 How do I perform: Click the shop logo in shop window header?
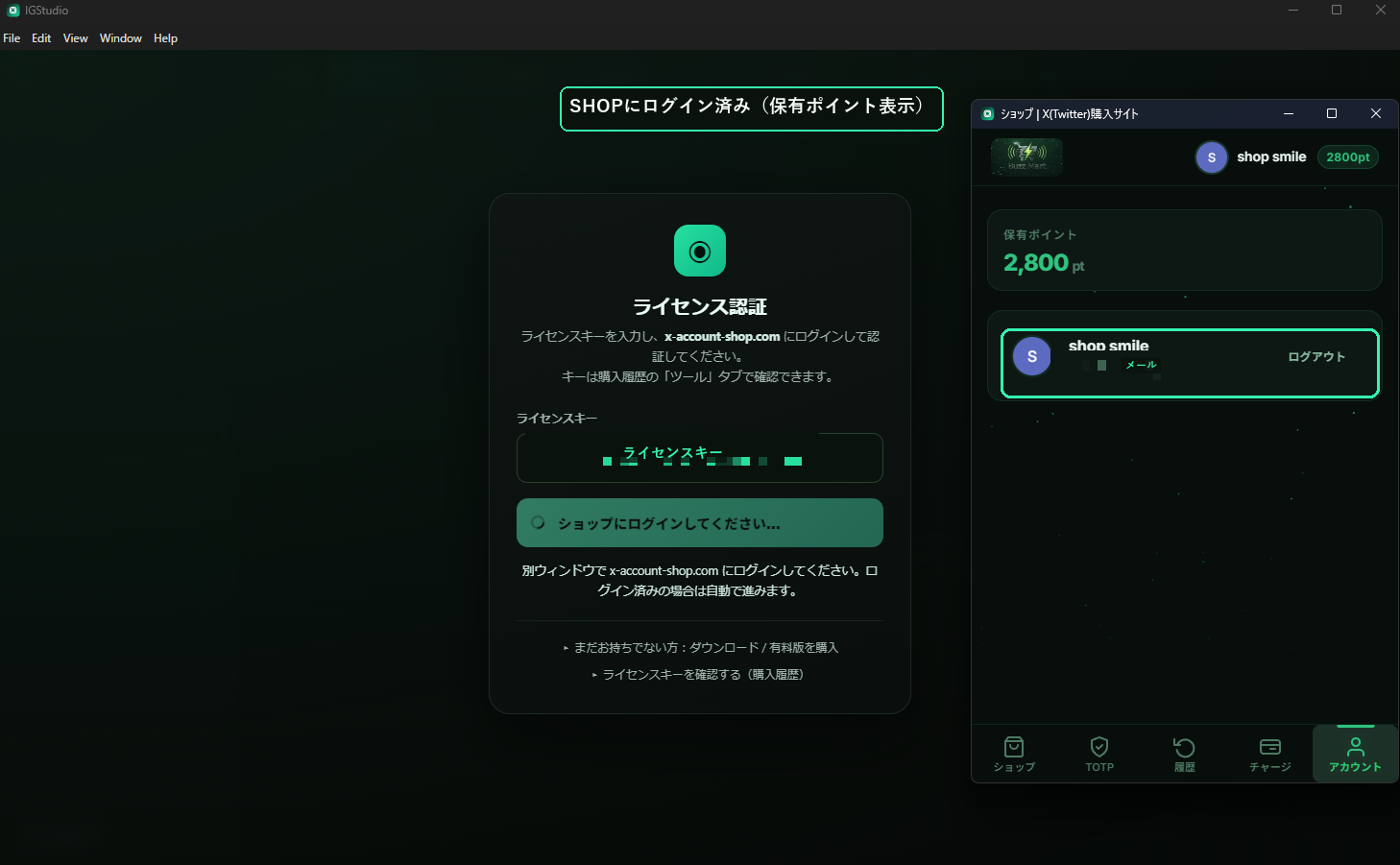[1026, 156]
